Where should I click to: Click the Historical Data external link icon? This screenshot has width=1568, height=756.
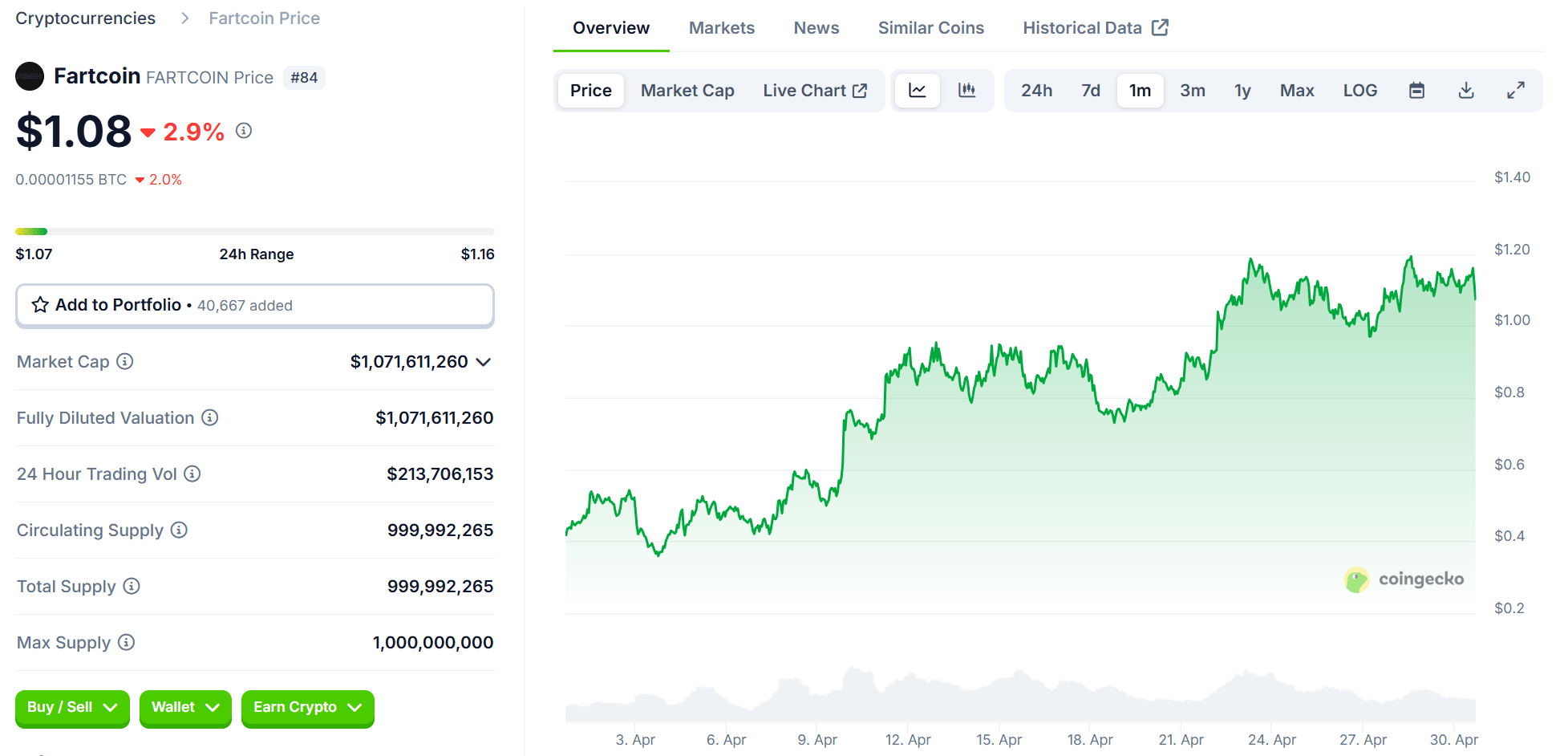[x=1160, y=27]
